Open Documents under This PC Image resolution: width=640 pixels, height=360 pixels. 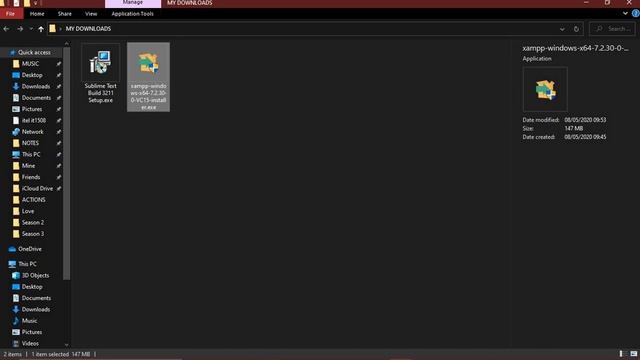[36, 298]
